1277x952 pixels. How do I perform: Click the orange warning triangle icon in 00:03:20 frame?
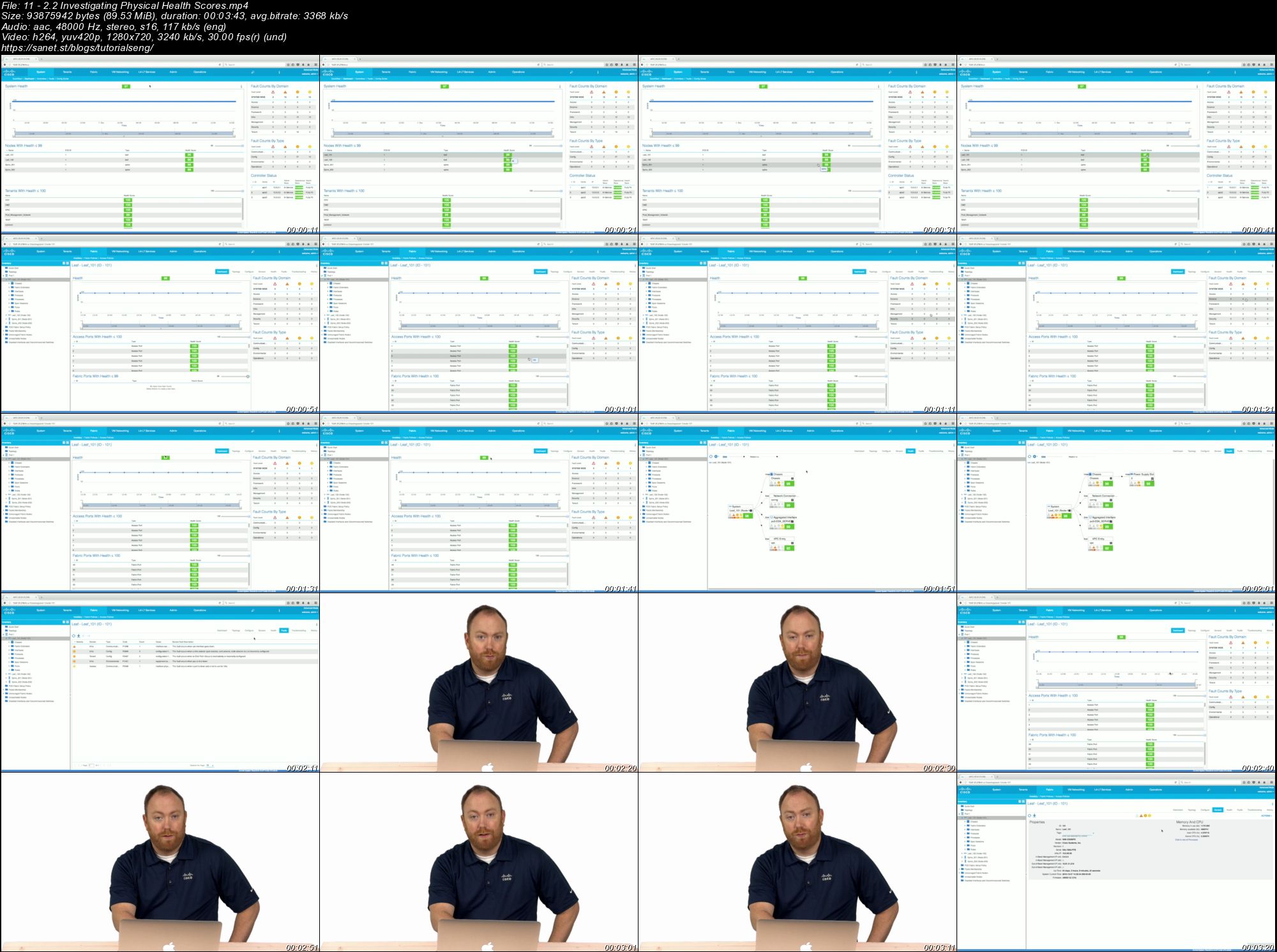pyautogui.click(x=1141, y=815)
